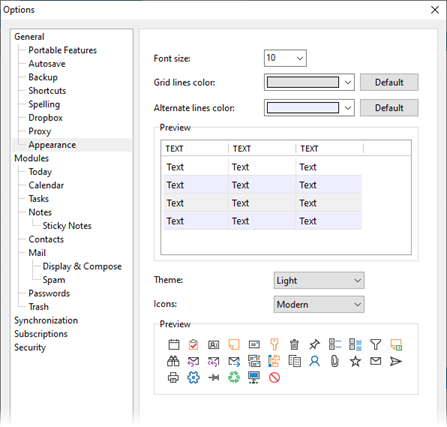Select the Appearance tree item

click(x=52, y=145)
